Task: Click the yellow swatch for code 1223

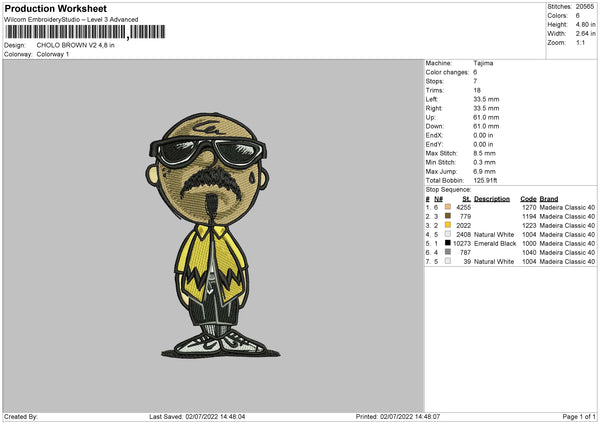Action: [448, 225]
